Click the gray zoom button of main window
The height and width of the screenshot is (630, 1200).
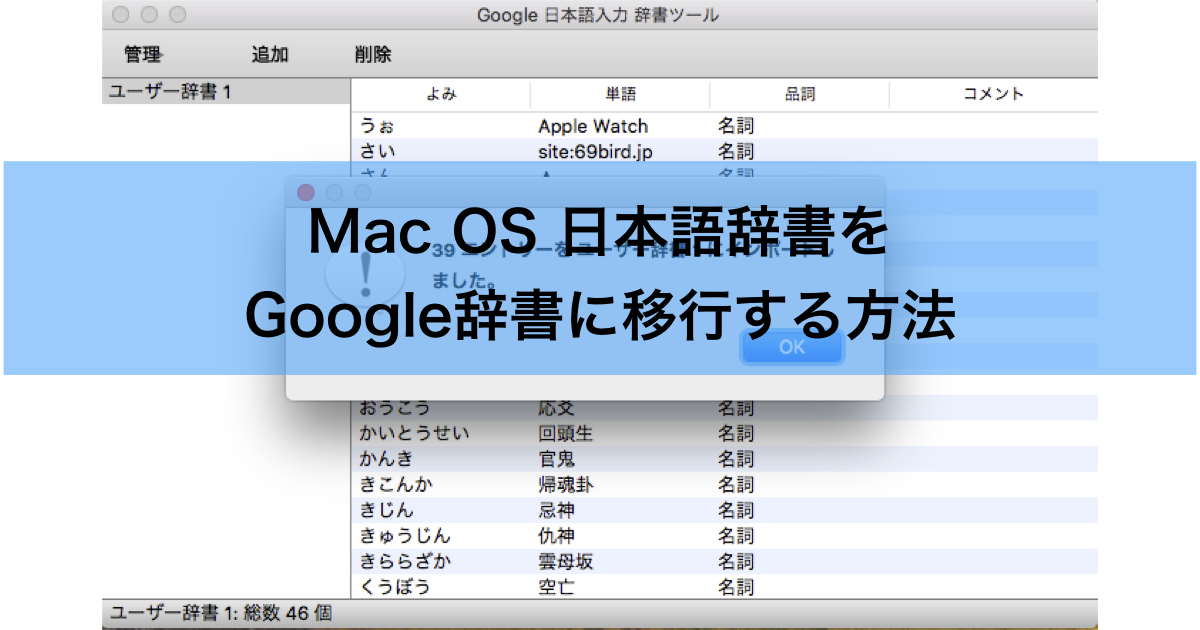(x=177, y=15)
